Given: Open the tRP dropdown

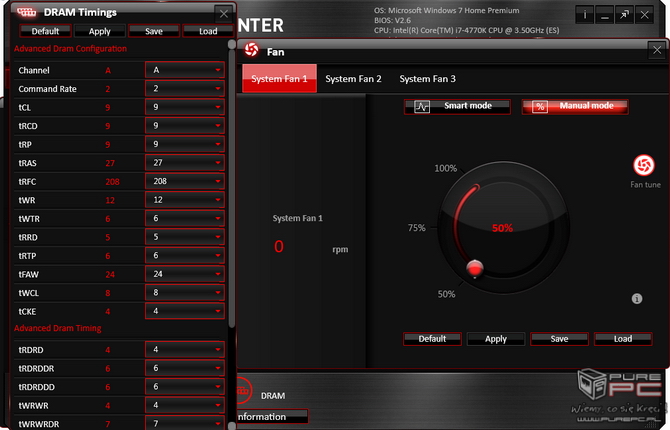Looking at the screenshot, I should click(185, 144).
